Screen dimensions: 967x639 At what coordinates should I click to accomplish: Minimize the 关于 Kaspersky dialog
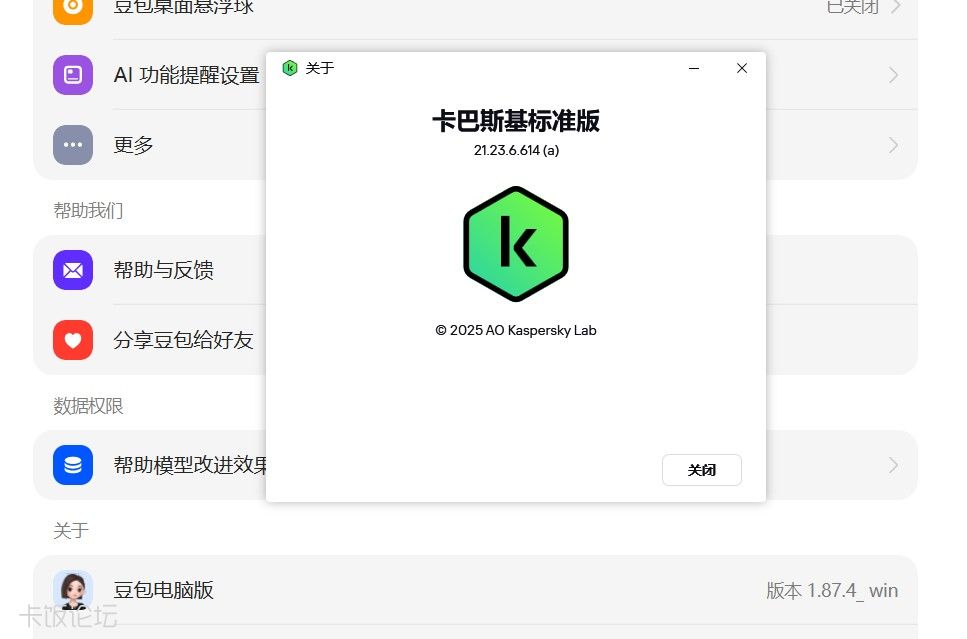tap(694, 68)
